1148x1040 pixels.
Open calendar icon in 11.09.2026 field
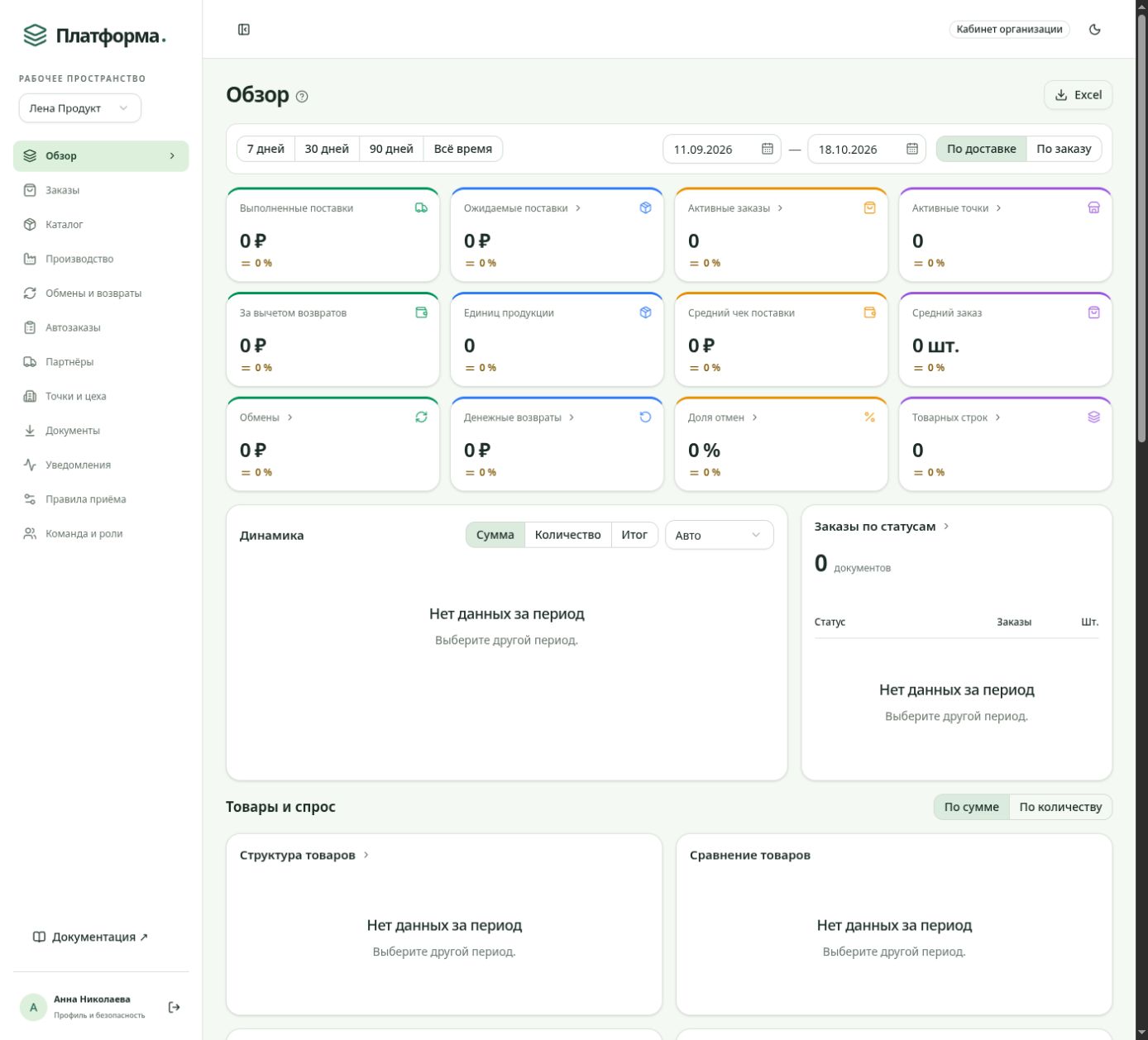coord(768,149)
